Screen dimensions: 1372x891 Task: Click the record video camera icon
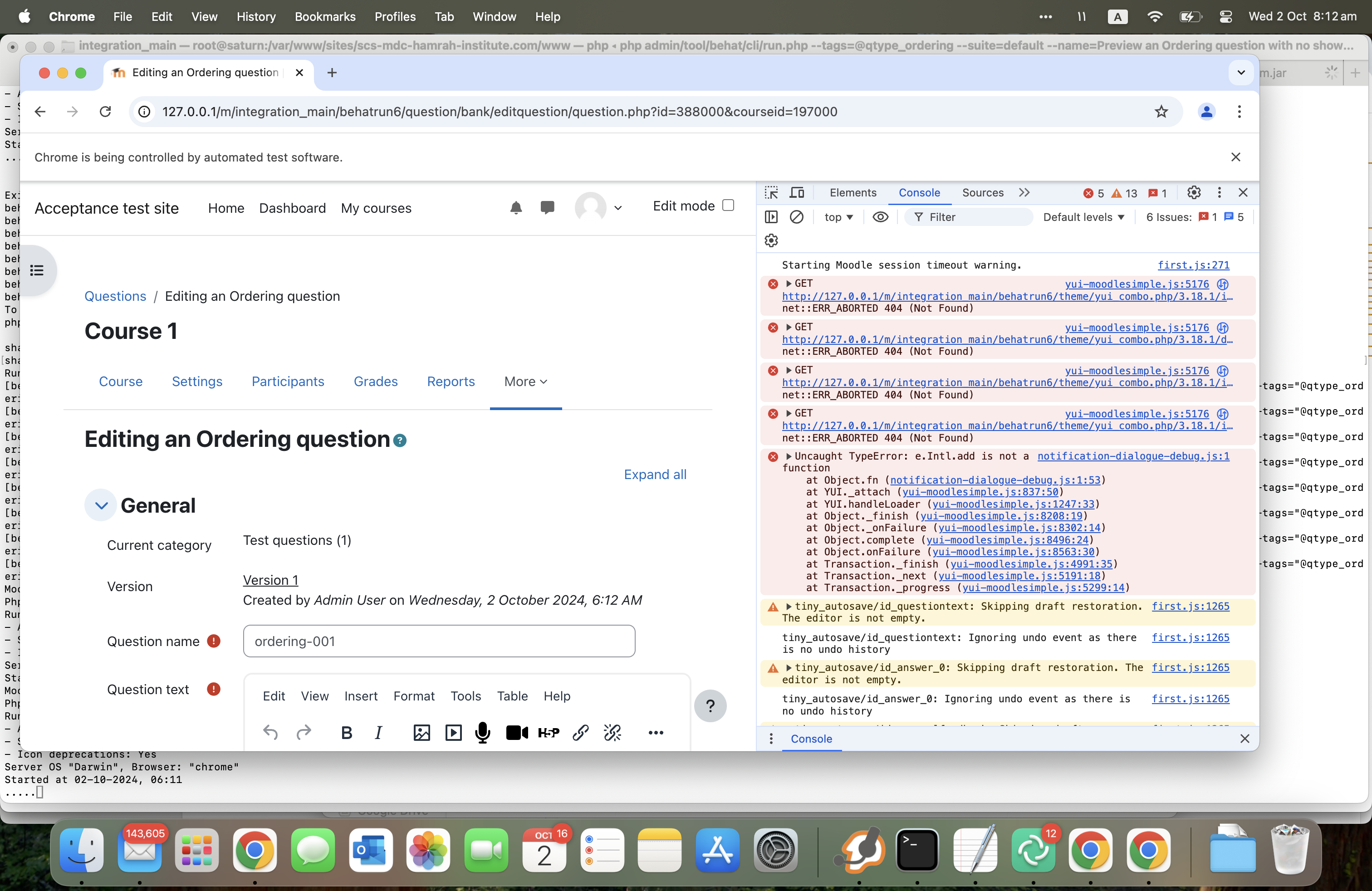click(x=517, y=733)
